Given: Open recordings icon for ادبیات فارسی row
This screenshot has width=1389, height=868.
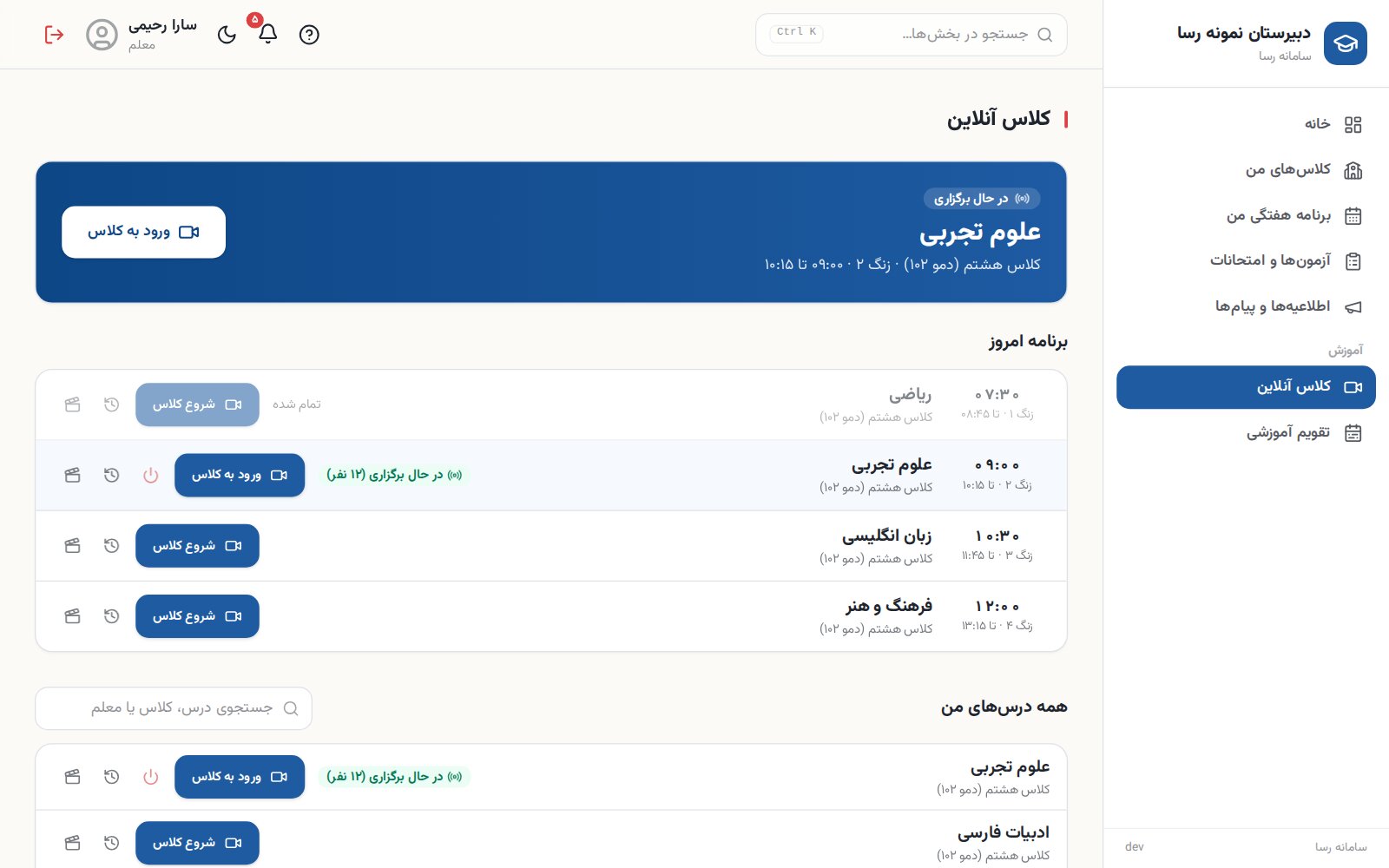Looking at the screenshot, I should tap(72, 843).
